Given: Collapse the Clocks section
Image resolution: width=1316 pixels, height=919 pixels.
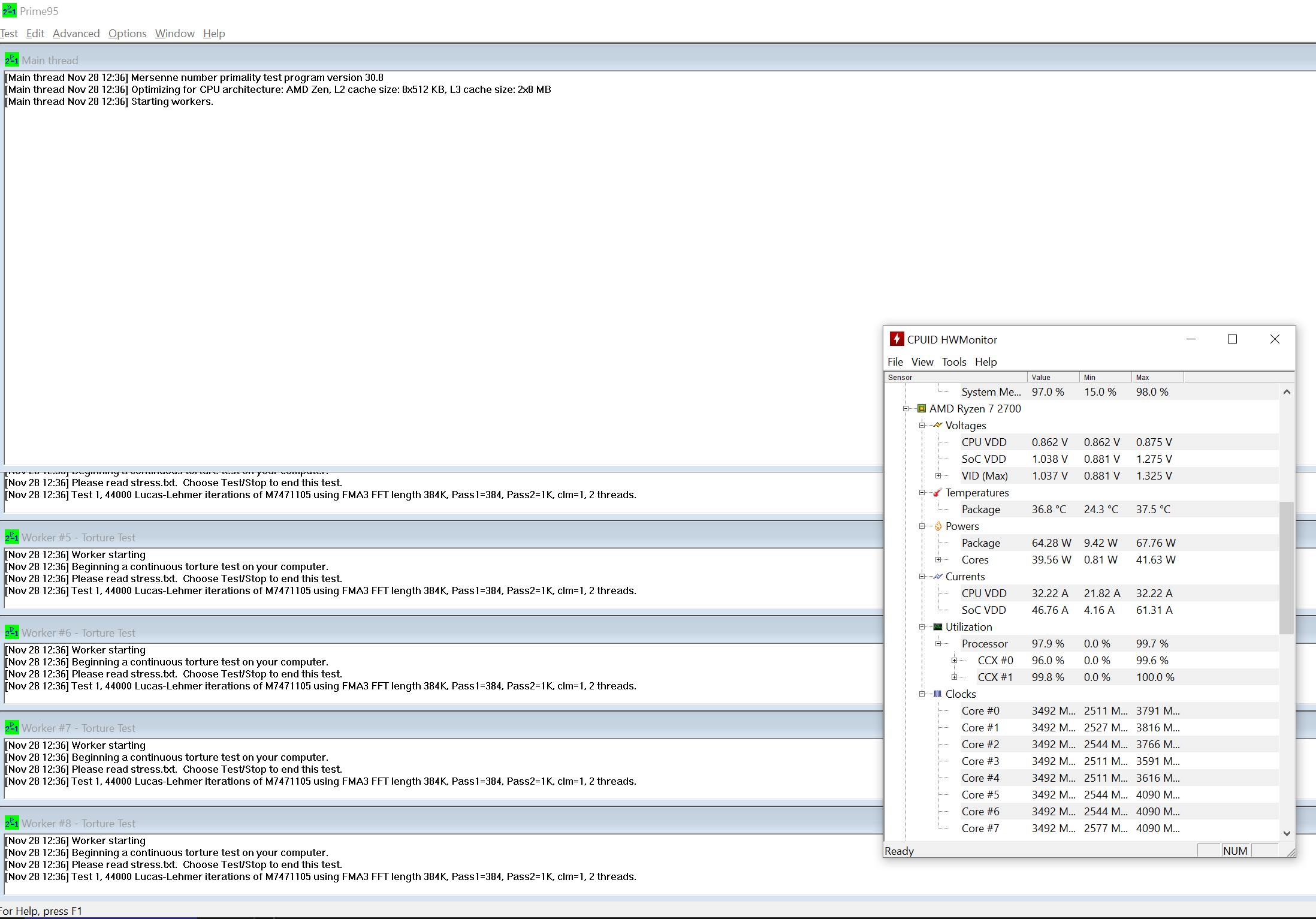Looking at the screenshot, I should 922,694.
